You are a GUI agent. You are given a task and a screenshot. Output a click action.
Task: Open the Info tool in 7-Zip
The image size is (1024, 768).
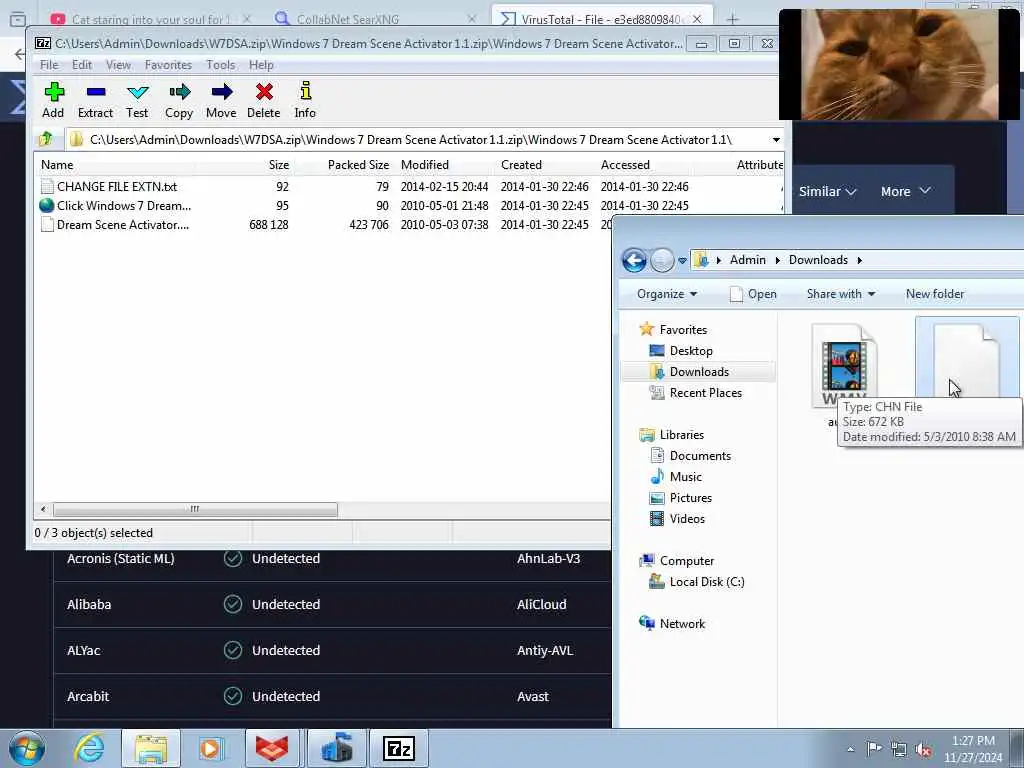tap(305, 100)
